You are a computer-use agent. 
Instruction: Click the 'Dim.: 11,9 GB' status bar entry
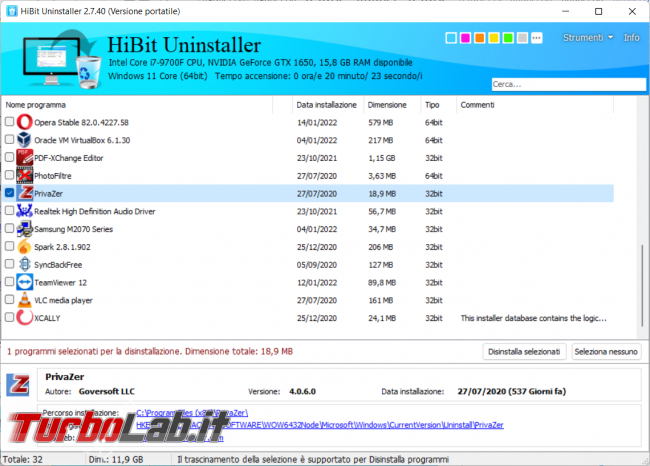pos(116,459)
